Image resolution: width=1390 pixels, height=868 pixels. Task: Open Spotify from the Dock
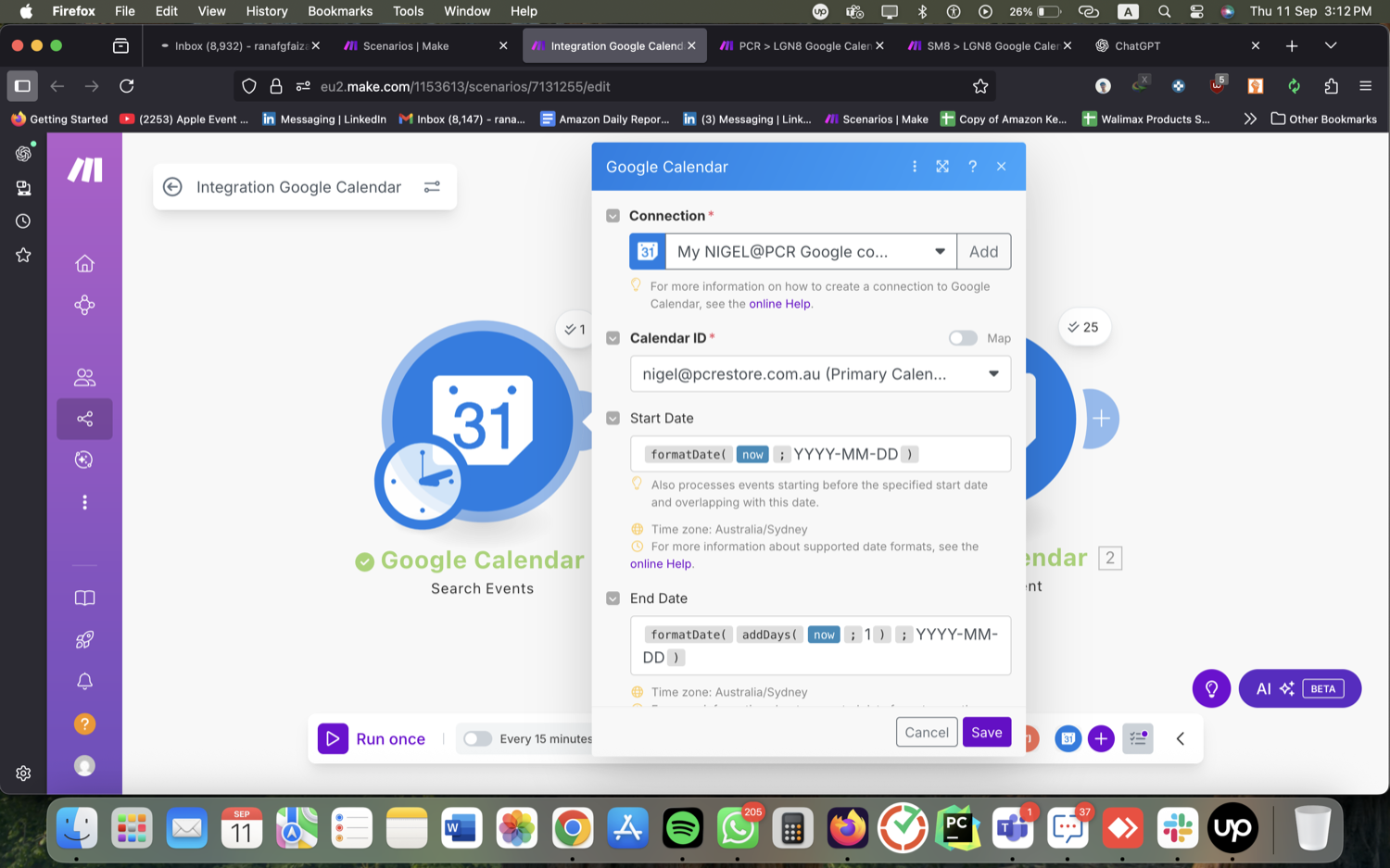tap(683, 828)
